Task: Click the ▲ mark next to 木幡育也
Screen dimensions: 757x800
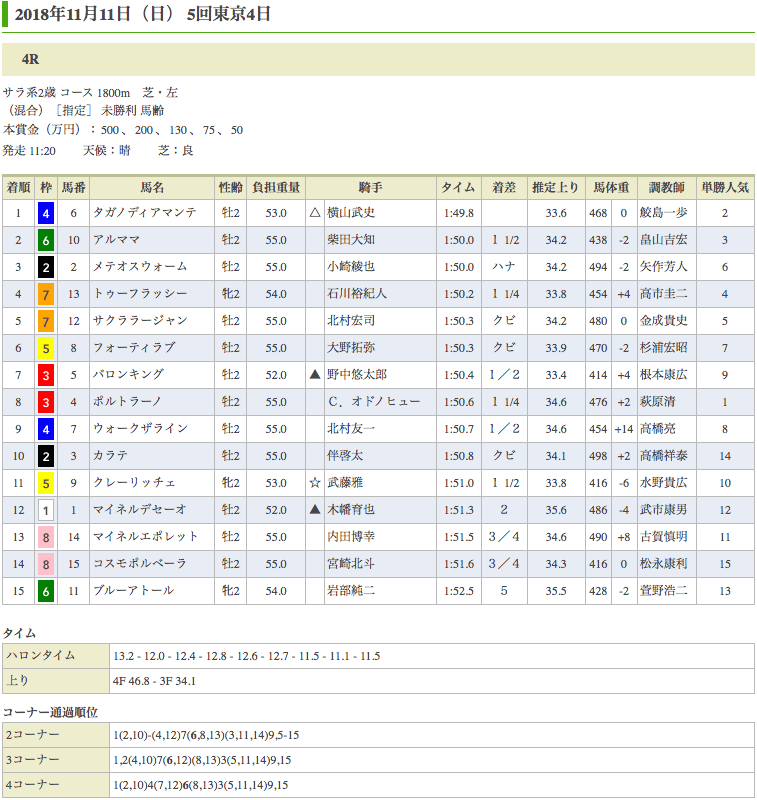Action: (x=315, y=510)
